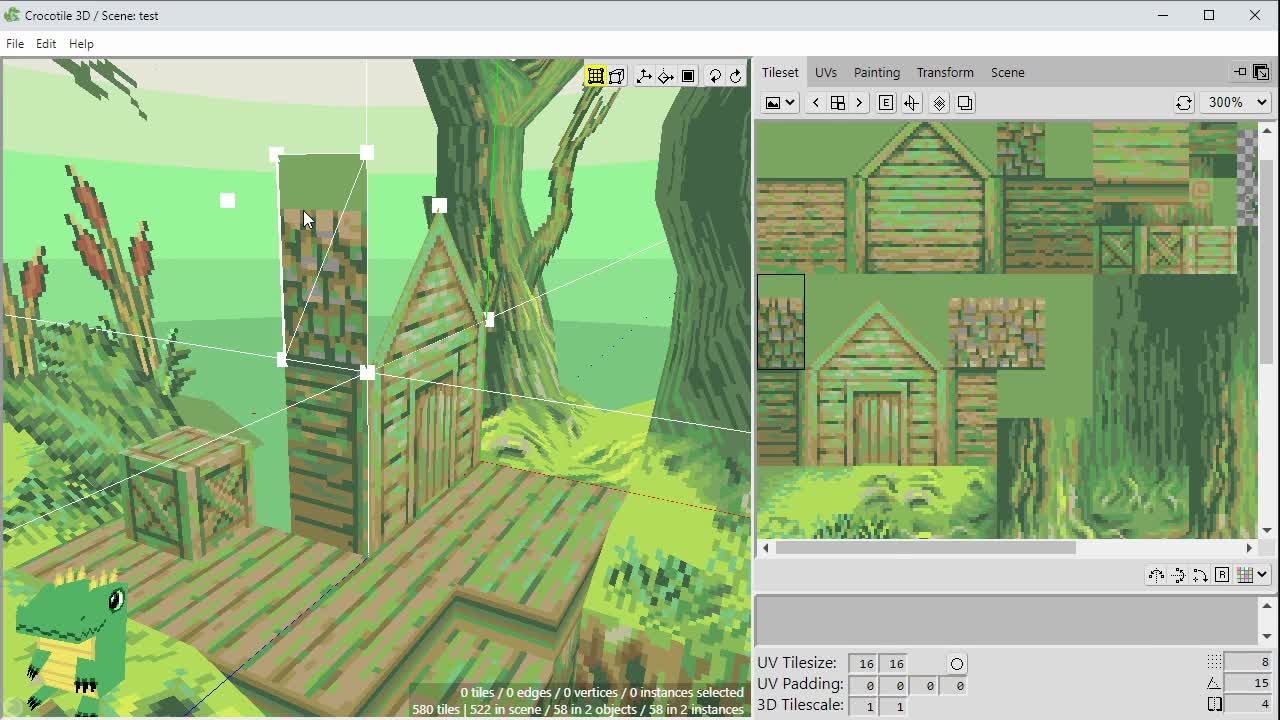Click the crosshair icon in tileset toolbar
Image resolution: width=1280 pixels, height=720 pixels.
[x=911, y=103]
